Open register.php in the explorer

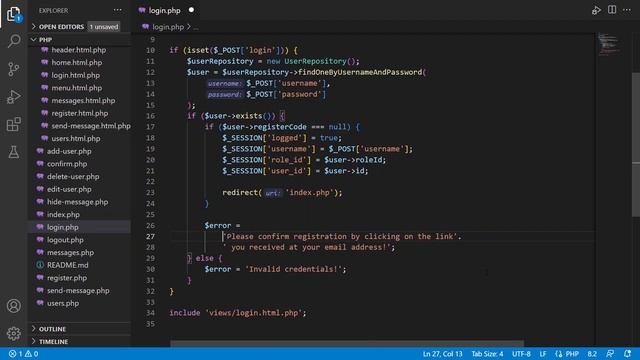tap(67, 278)
